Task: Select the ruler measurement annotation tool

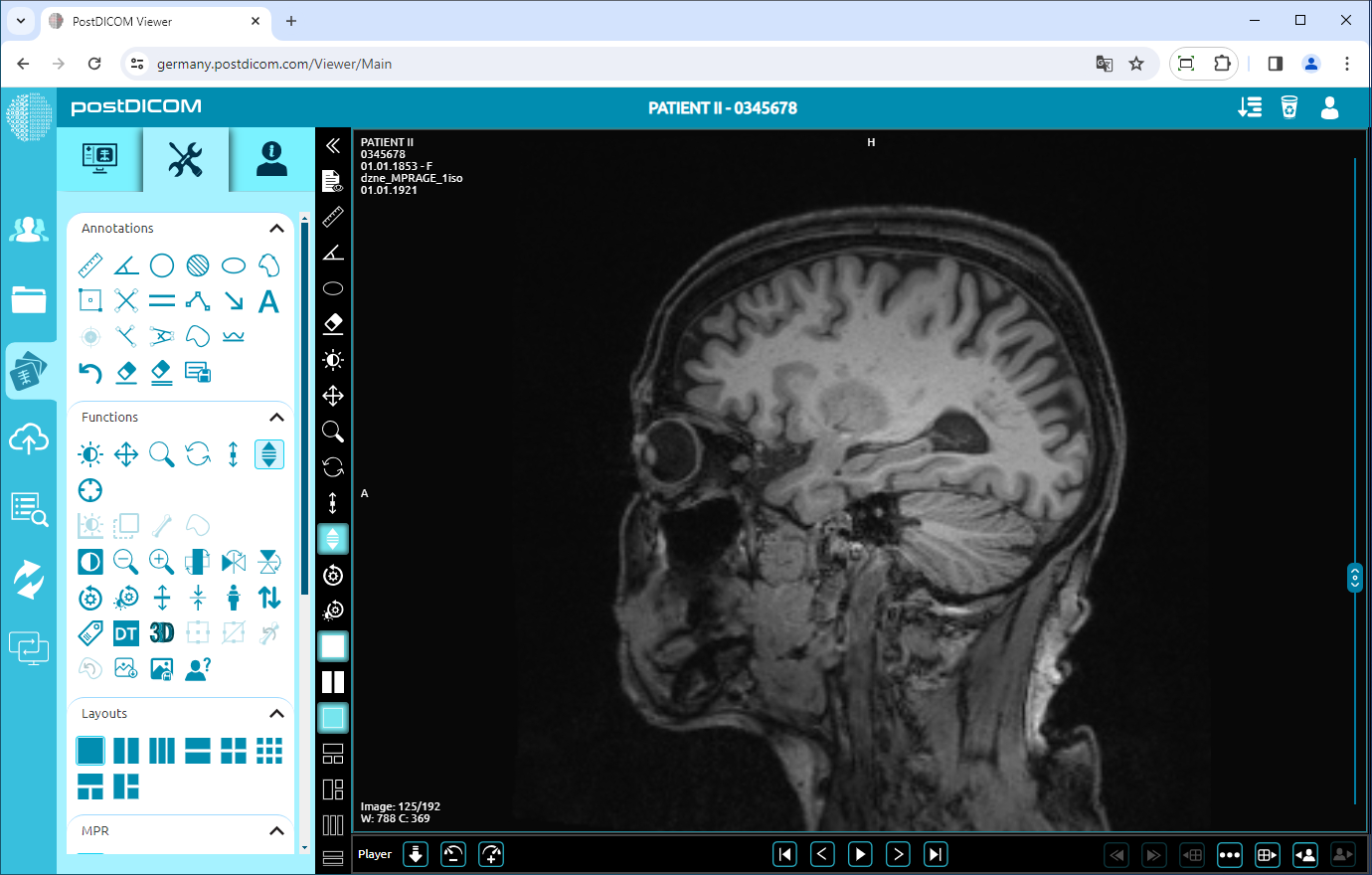Action: [x=90, y=264]
